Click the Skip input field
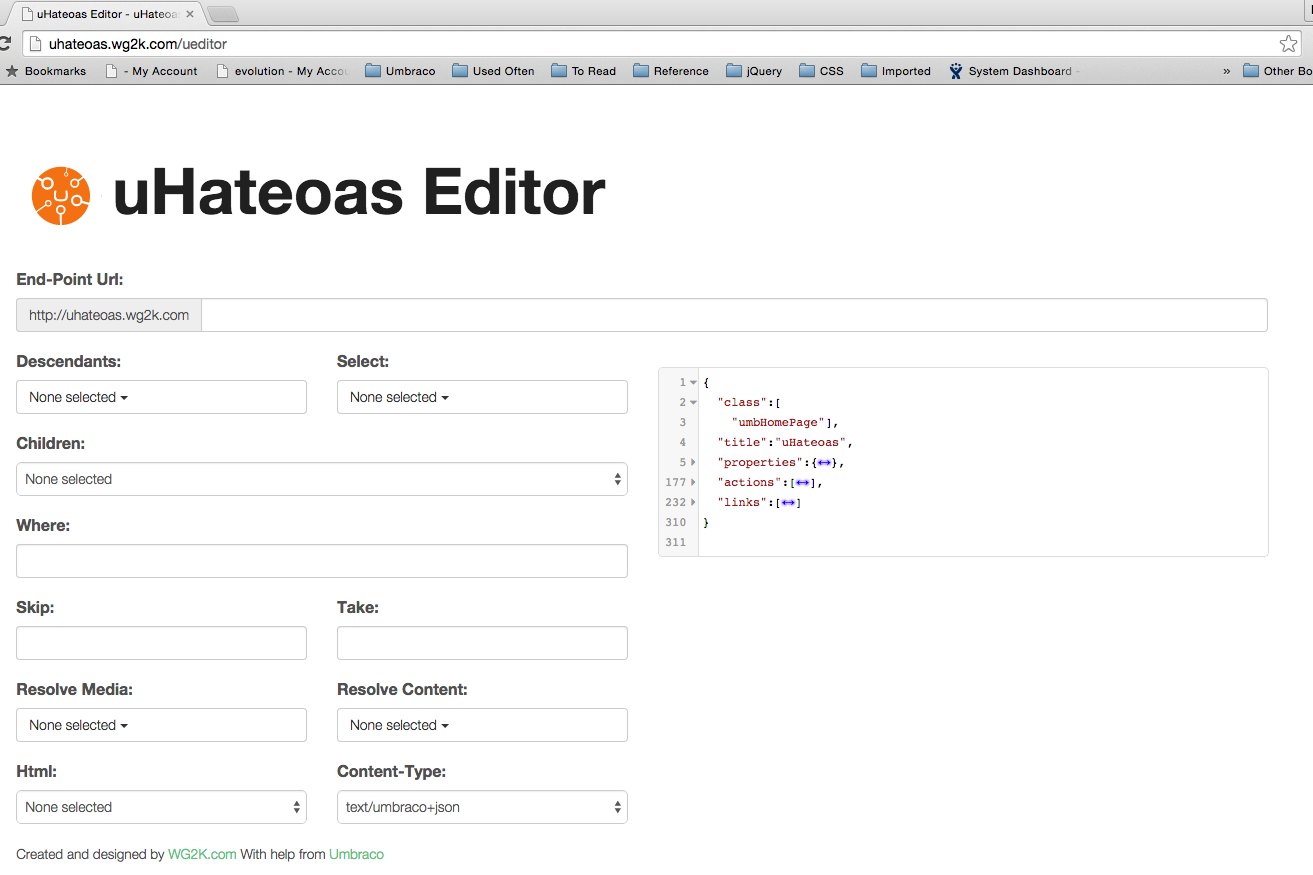This screenshot has height=875, width=1313. [x=161, y=643]
